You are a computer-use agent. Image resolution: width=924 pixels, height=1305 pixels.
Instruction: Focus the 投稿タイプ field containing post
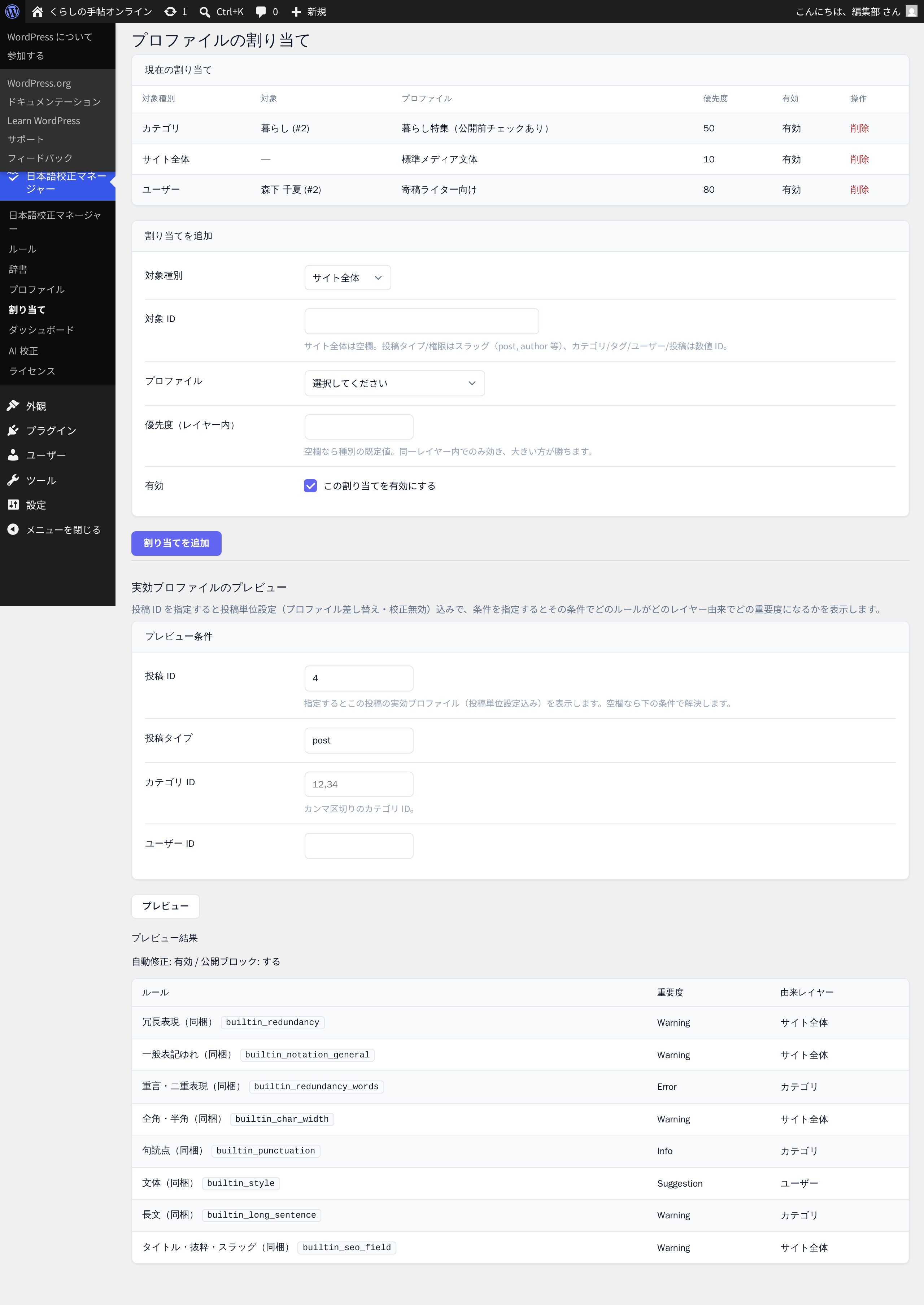click(x=359, y=741)
